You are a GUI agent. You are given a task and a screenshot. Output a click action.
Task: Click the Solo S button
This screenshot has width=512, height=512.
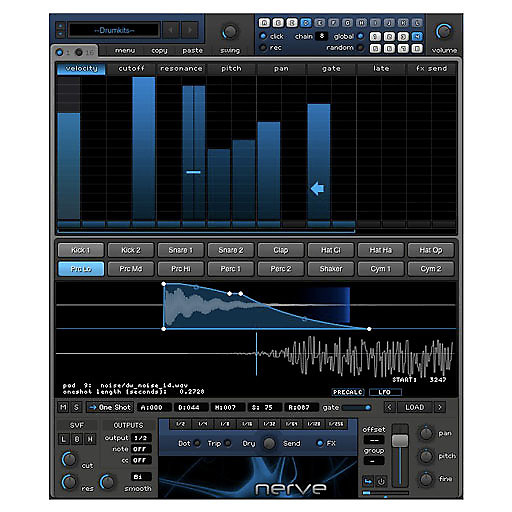pos(76,407)
